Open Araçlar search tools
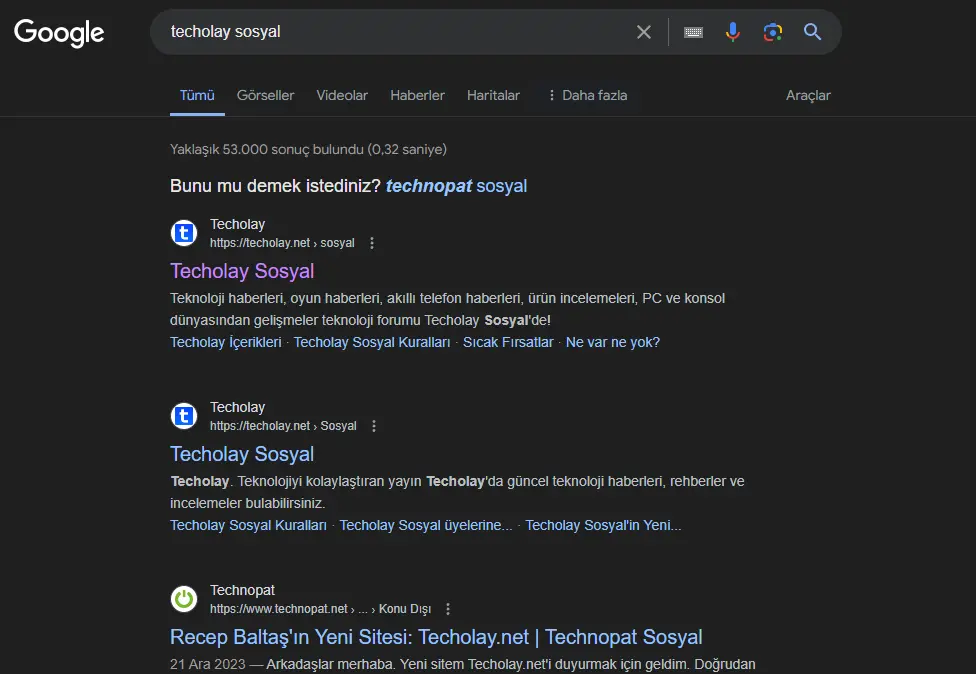This screenshot has height=674, width=976. tap(808, 95)
